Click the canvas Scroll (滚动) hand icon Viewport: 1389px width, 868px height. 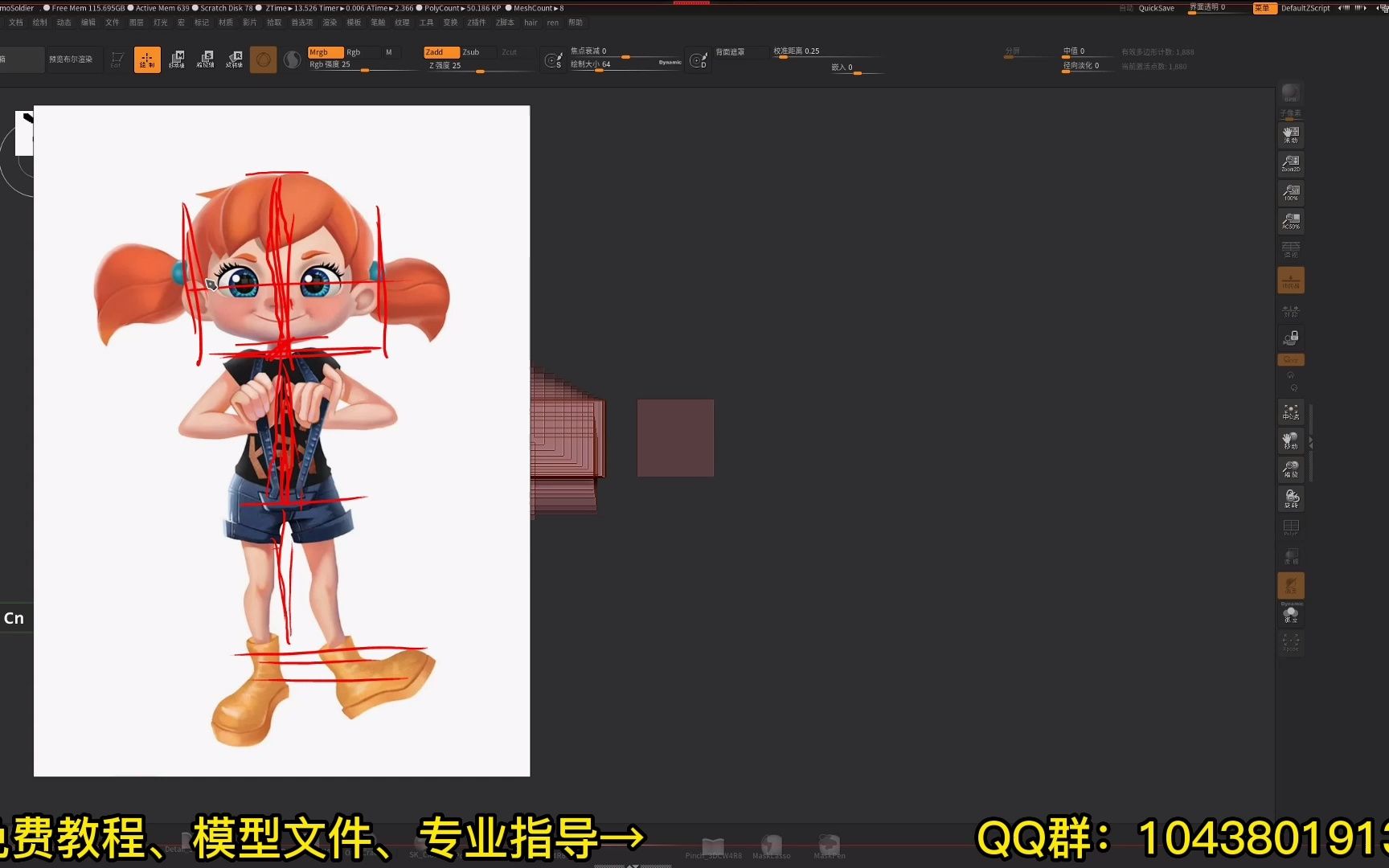click(x=1291, y=135)
